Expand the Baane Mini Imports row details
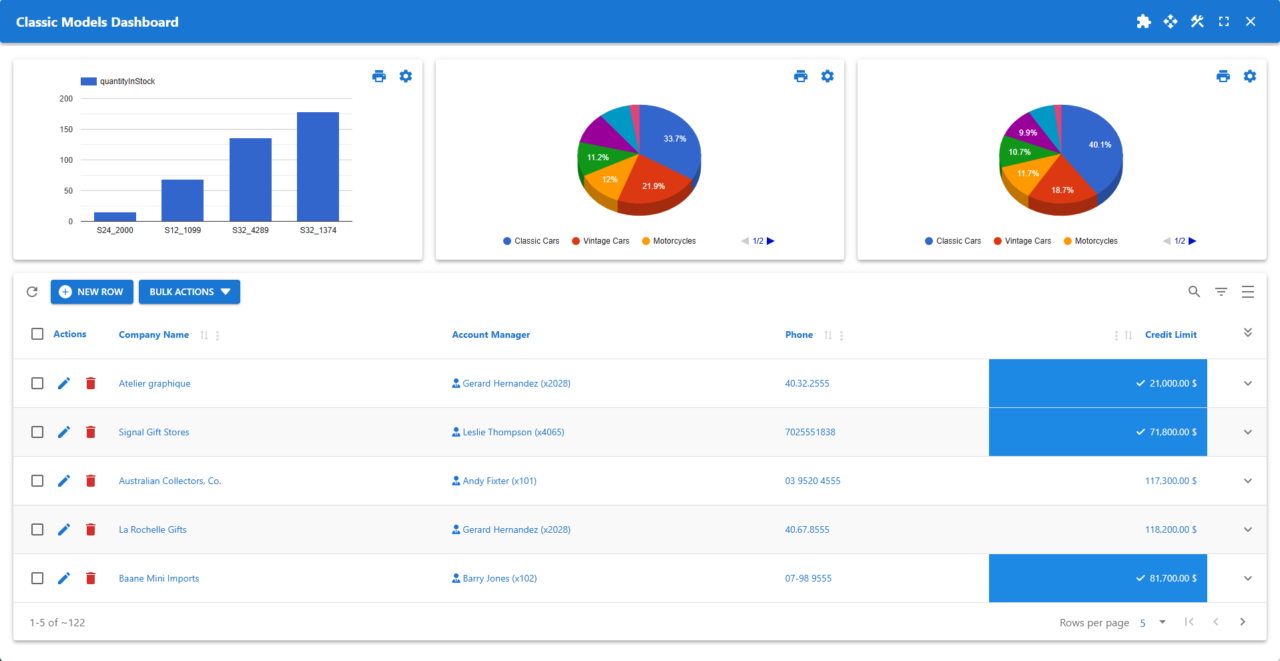Viewport: 1280px width, 661px height. click(1248, 578)
